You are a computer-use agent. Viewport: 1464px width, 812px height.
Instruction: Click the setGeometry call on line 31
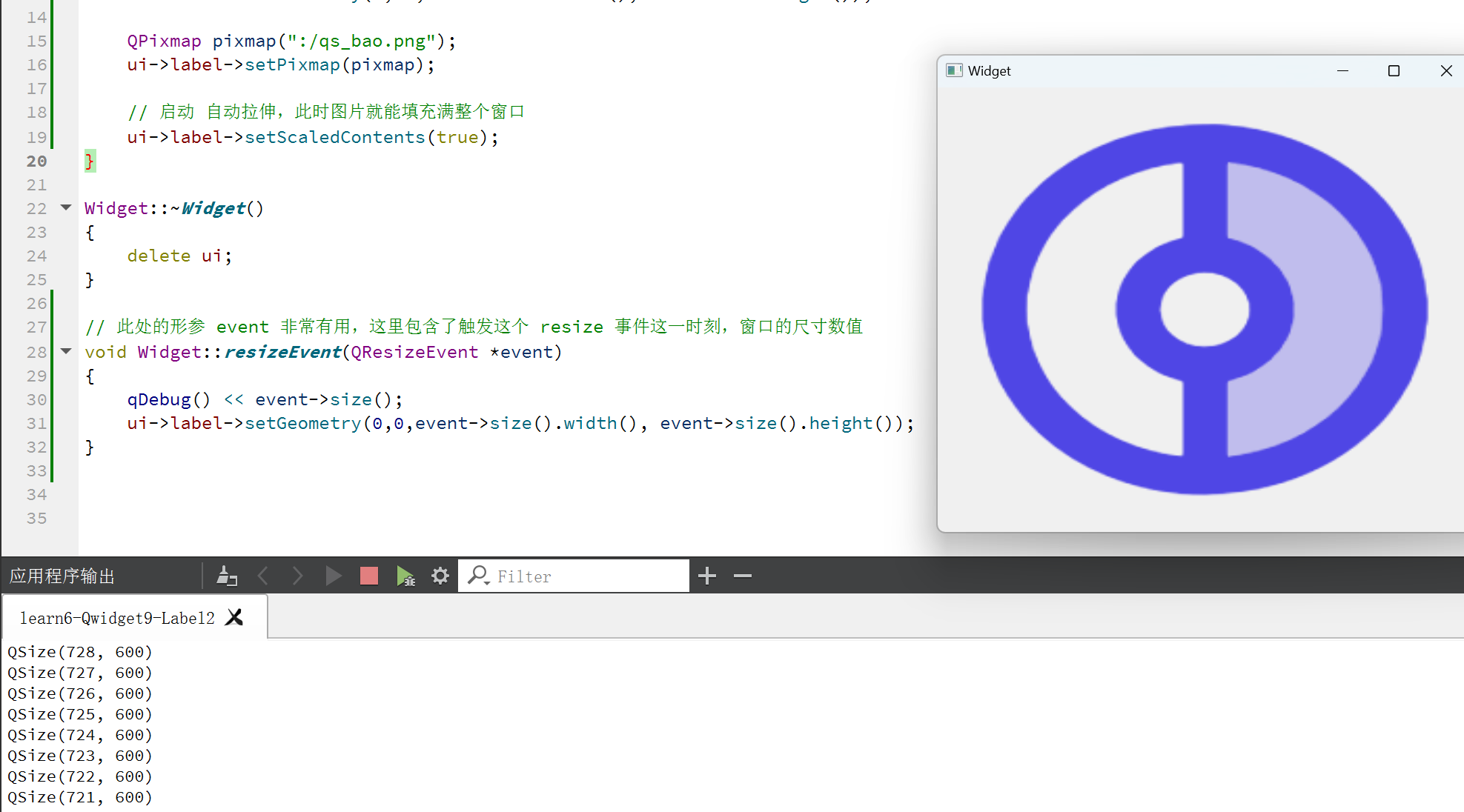[520, 423]
